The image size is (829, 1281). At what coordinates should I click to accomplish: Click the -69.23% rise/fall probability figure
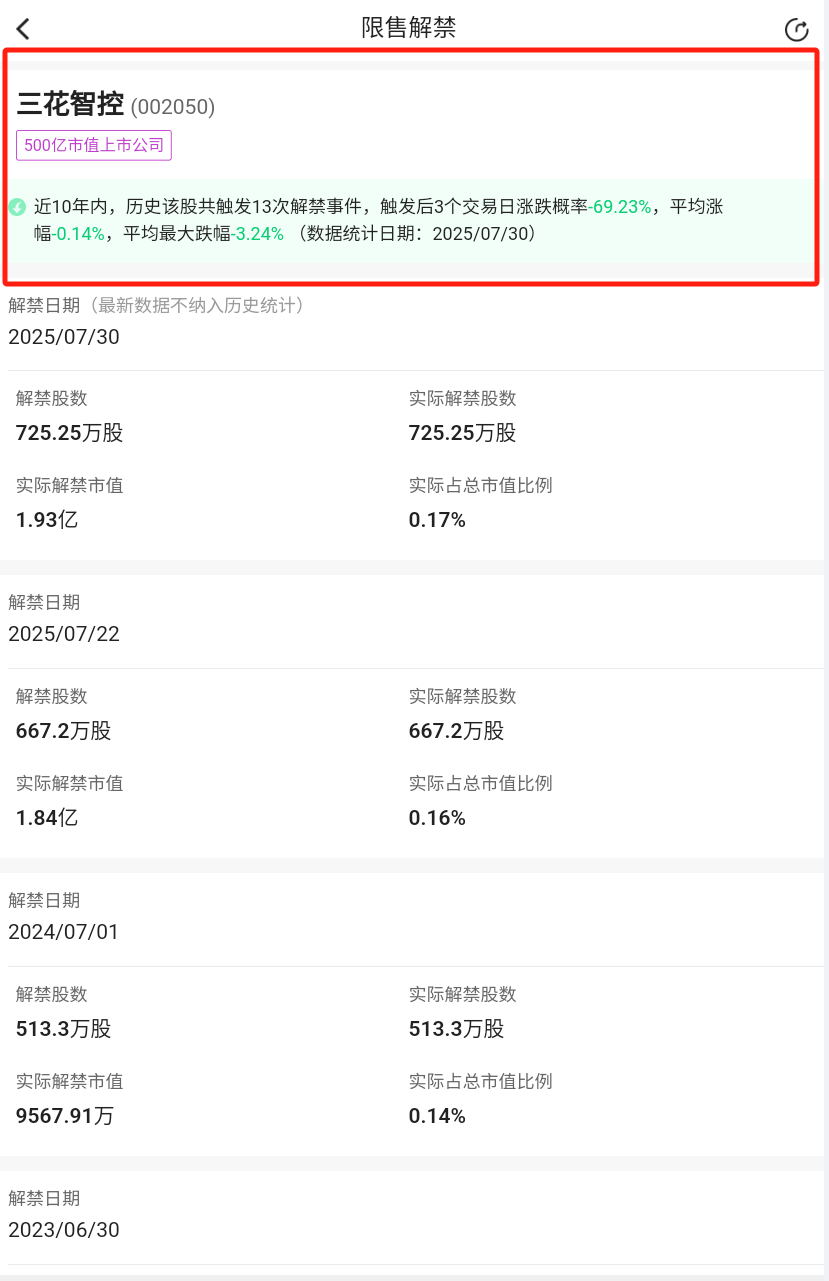tap(620, 207)
